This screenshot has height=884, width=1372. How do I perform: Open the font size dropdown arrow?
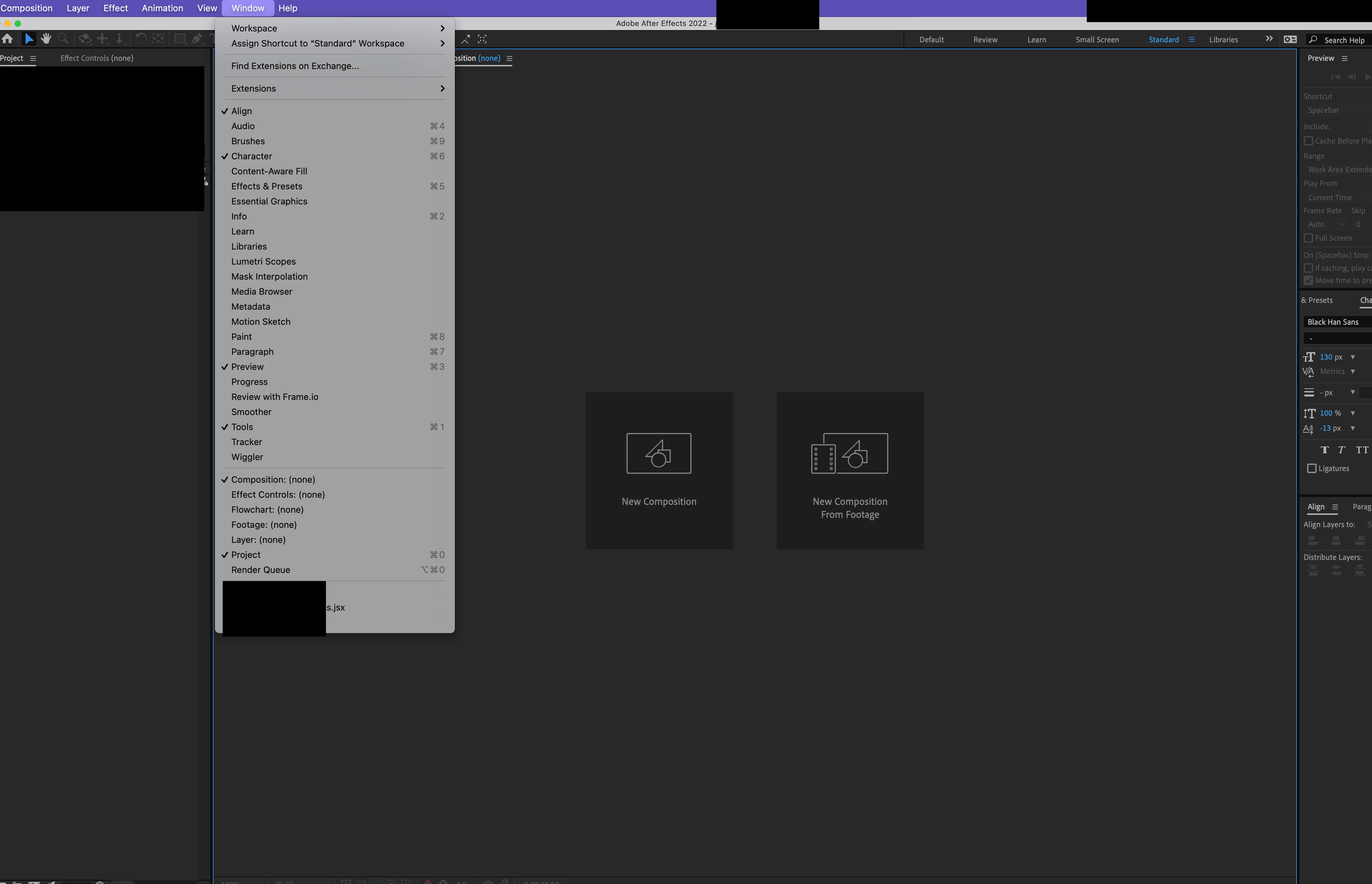point(1353,357)
